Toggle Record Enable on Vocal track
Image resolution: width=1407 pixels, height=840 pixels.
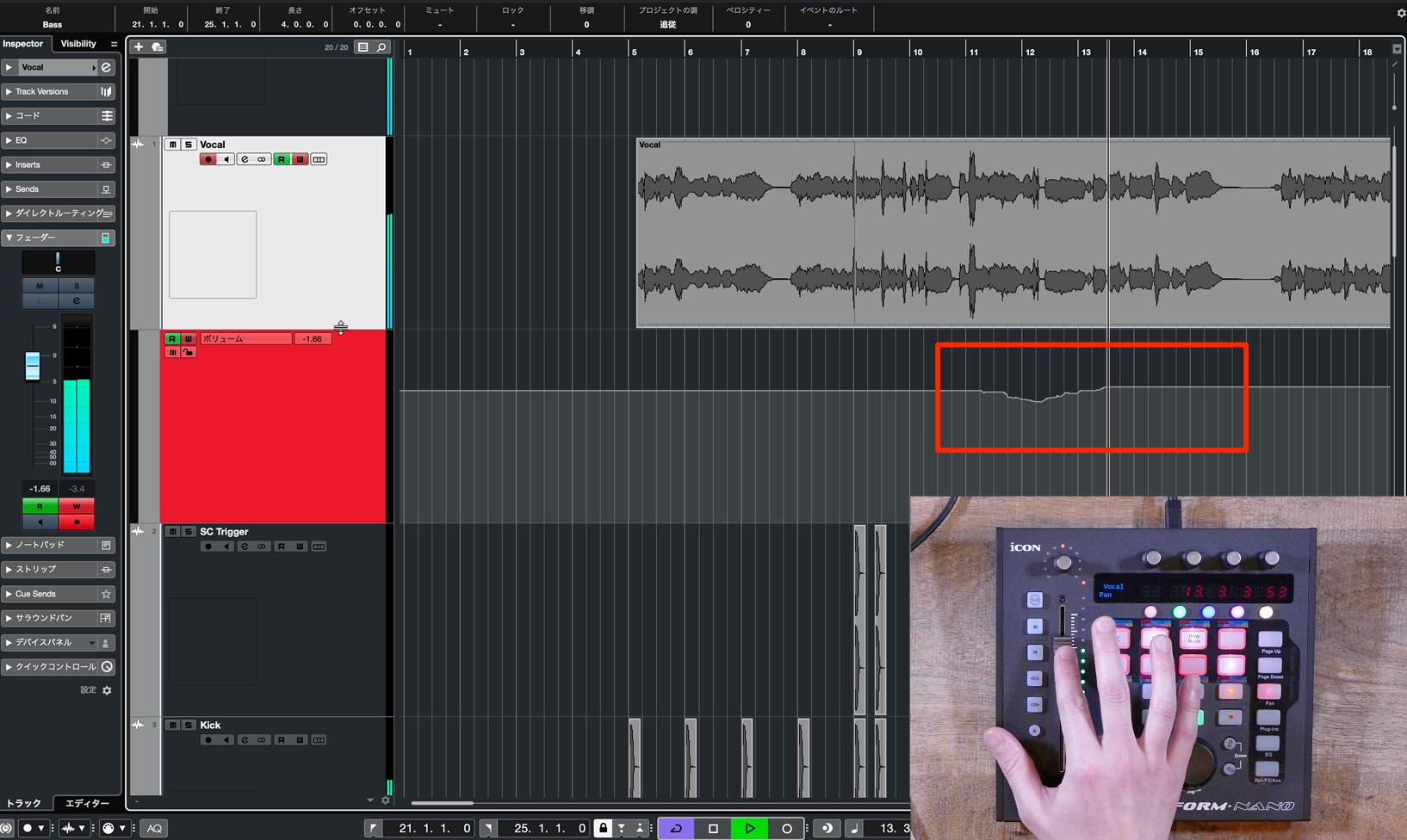pyautogui.click(x=208, y=159)
